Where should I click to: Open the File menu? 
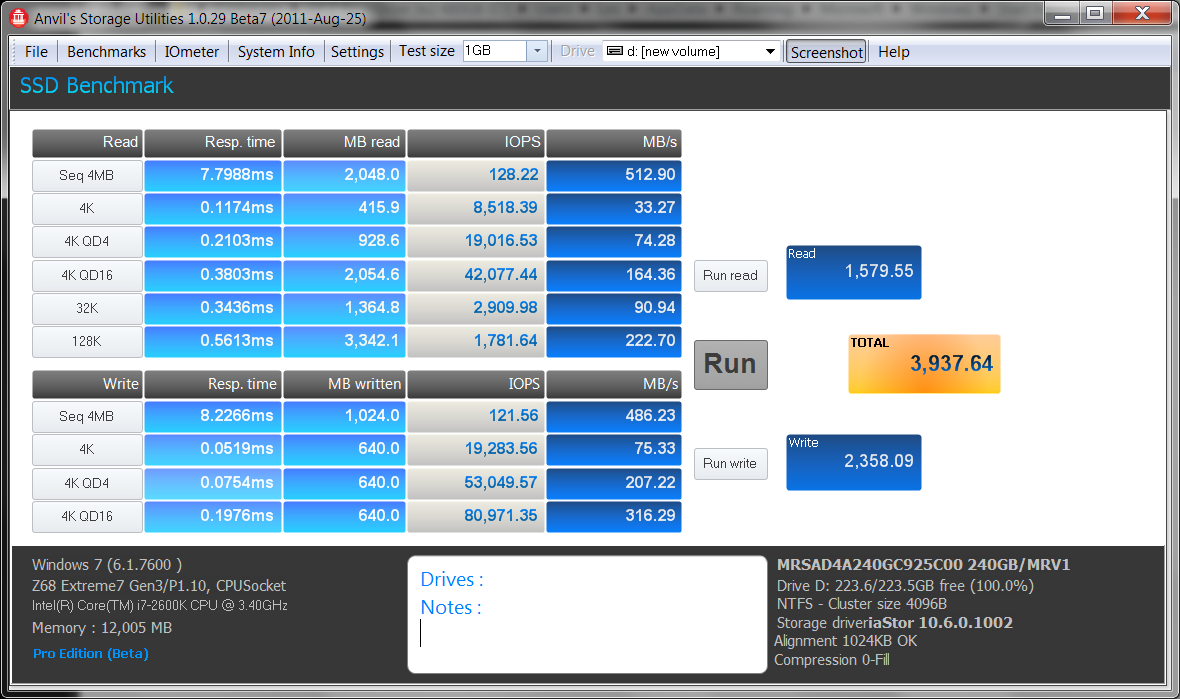[36, 51]
